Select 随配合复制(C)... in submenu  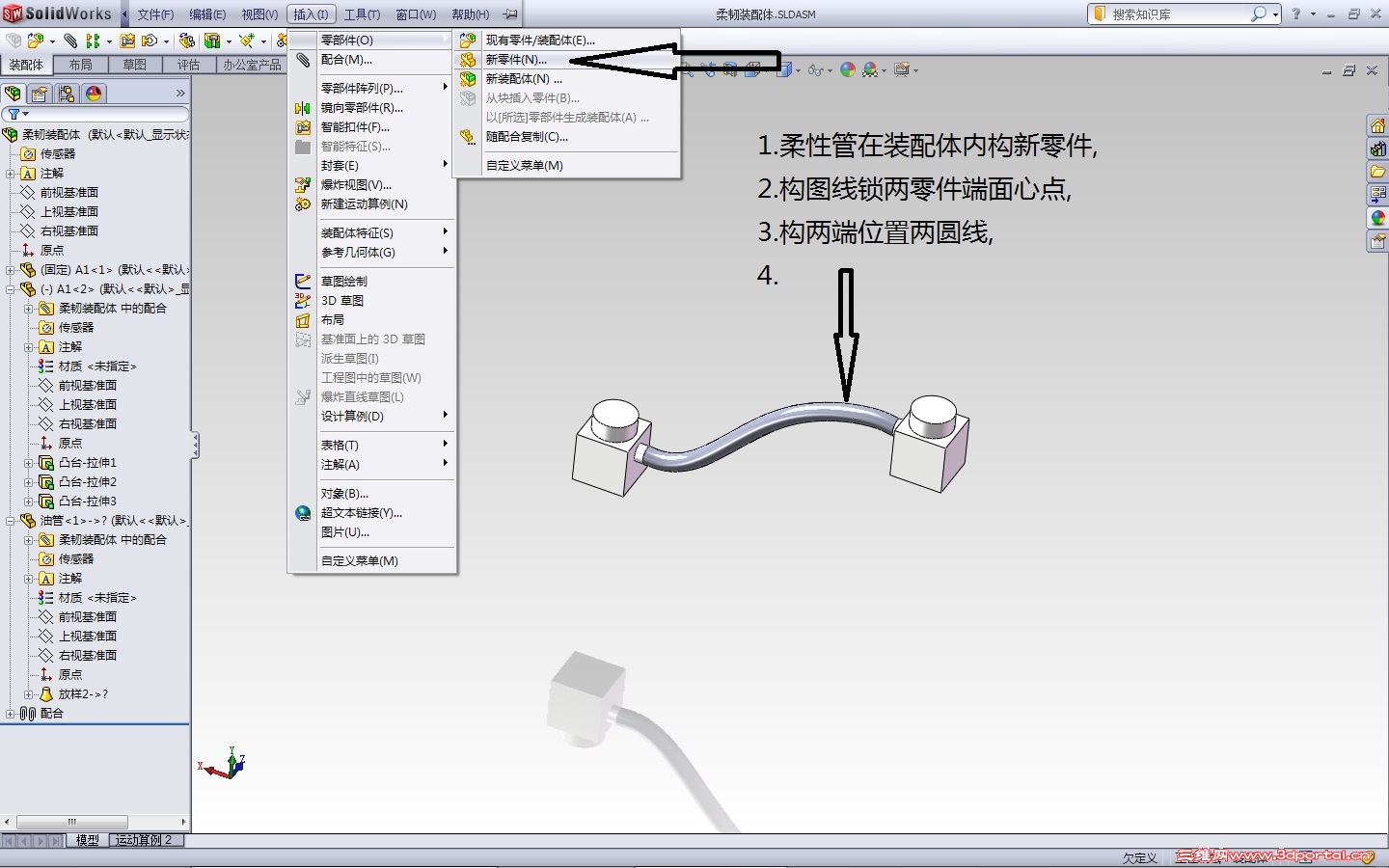point(568,137)
